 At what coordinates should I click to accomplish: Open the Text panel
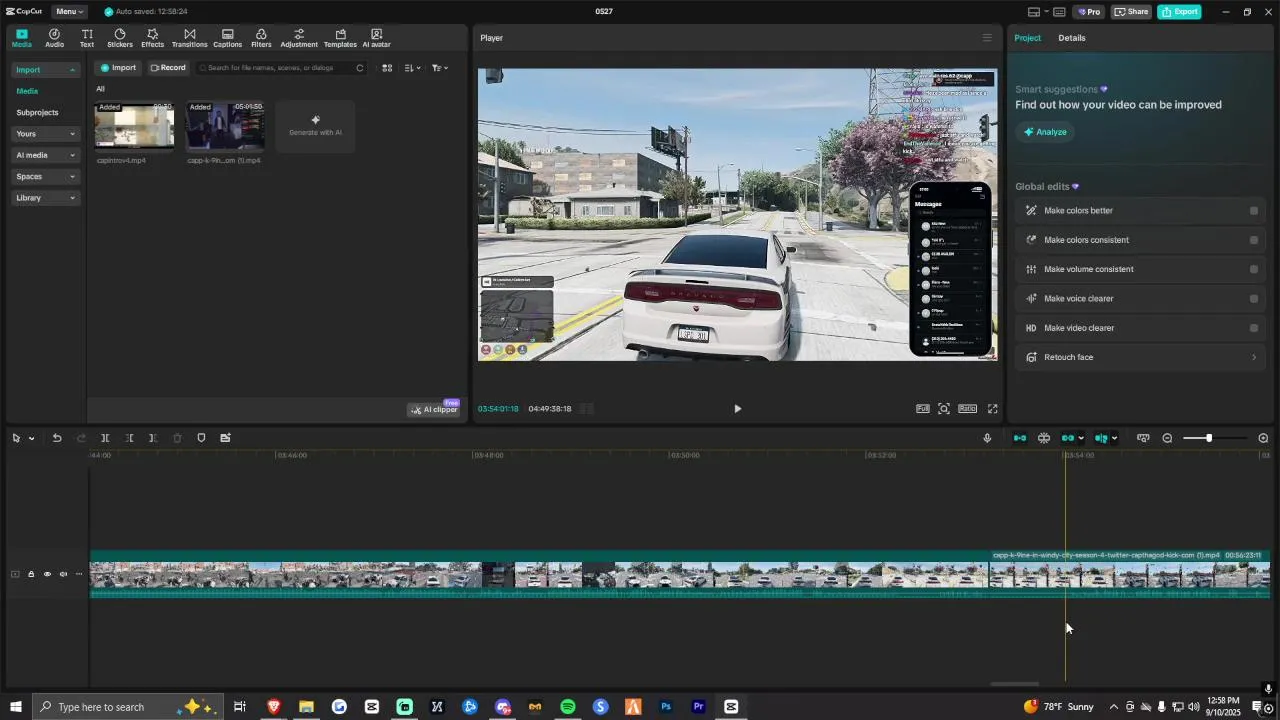click(x=87, y=38)
